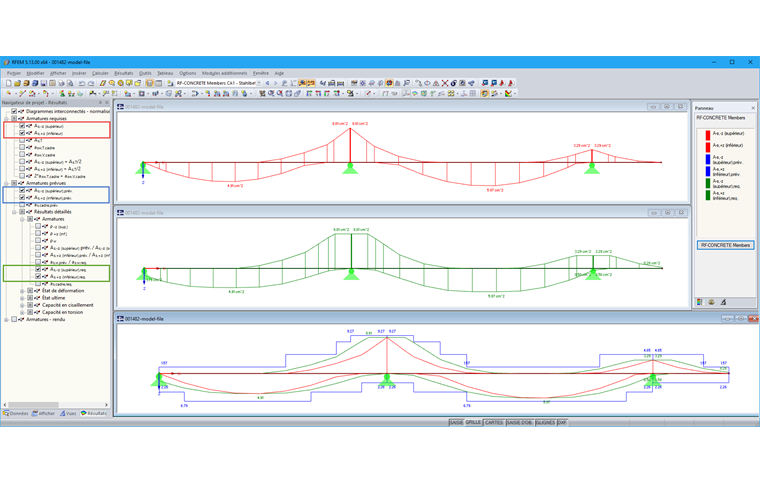760x483 pixels.
Task: Check the Armatures - rendu checkbox
Action: 14,319
